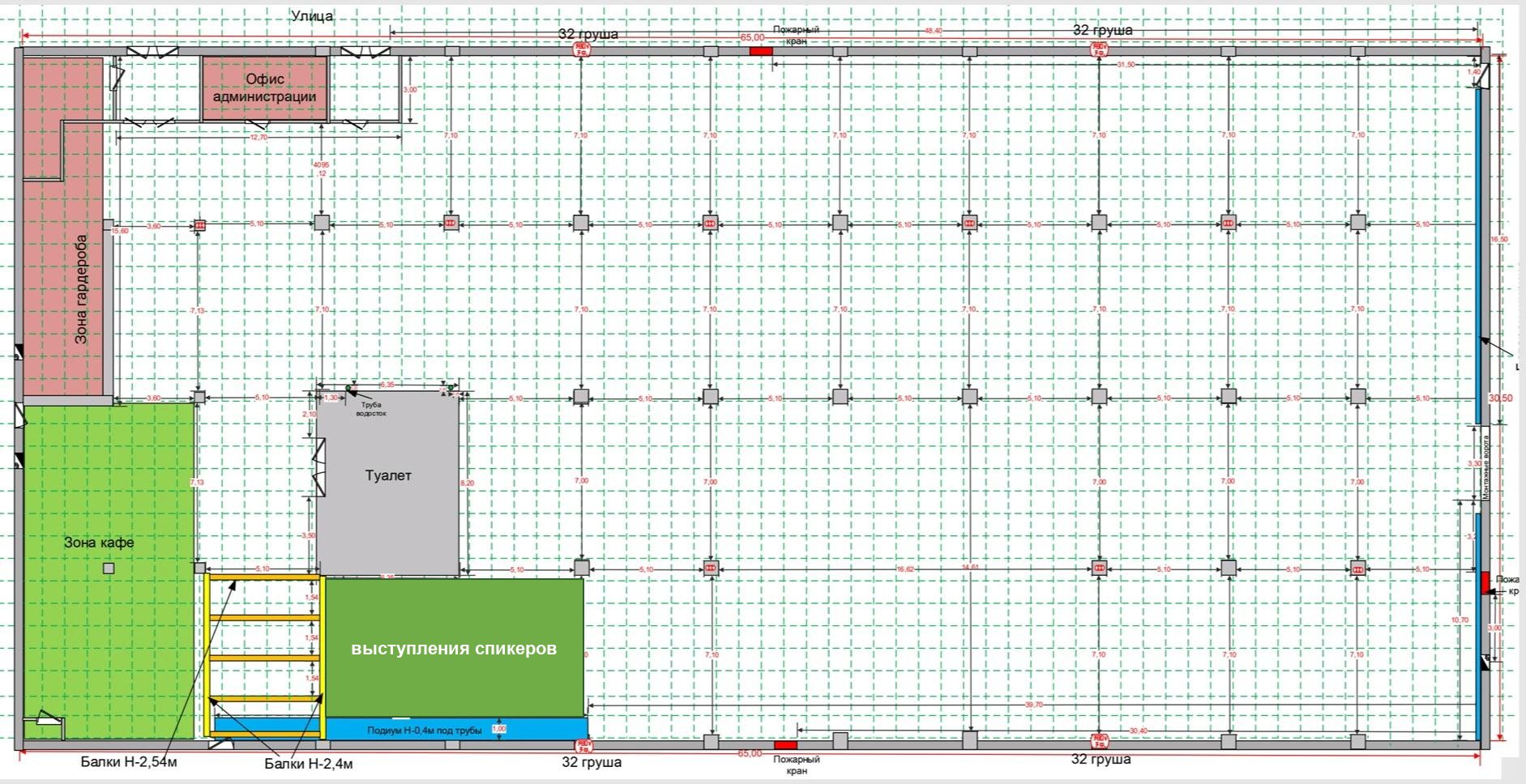The height and width of the screenshot is (784, 1526).
Task: Click the "30,40" dimension near the bottom right
Action: pos(1138,731)
